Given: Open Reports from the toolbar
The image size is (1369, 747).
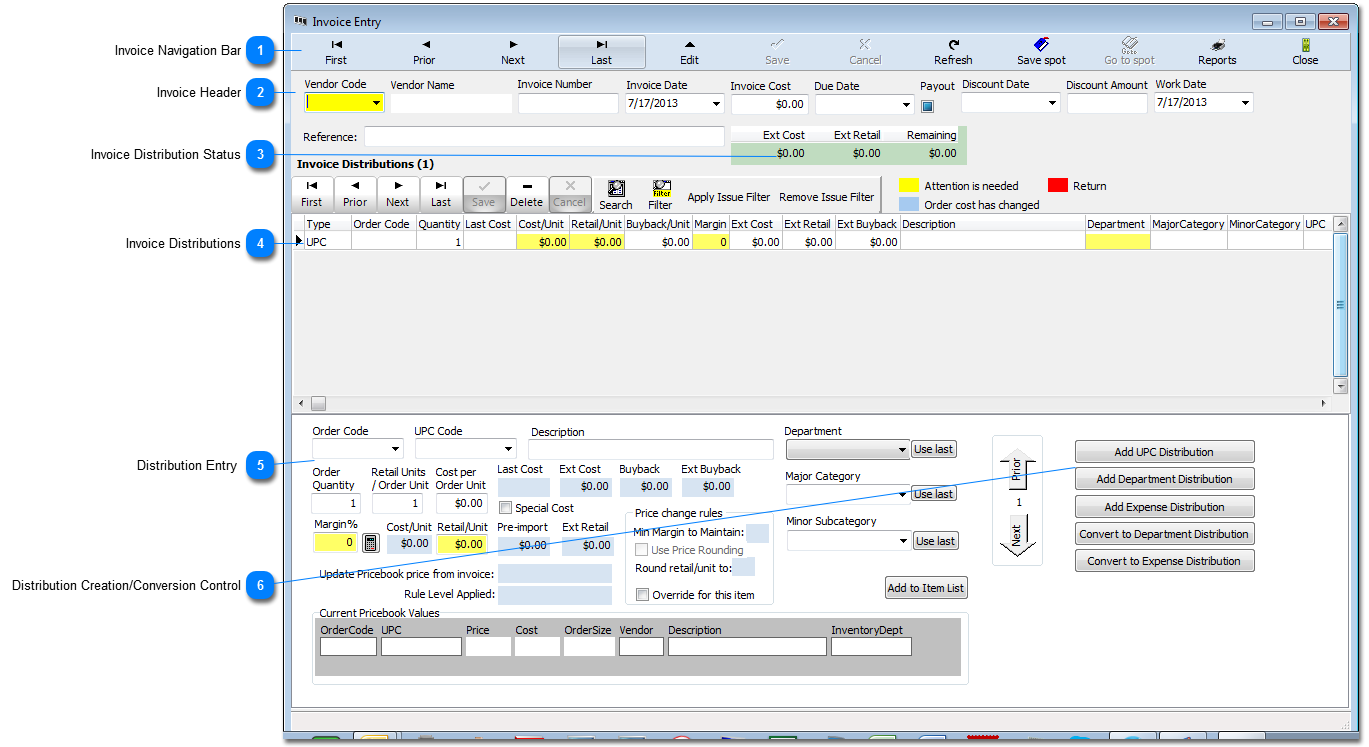Looking at the screenshot, I should tap(1216, 52).
